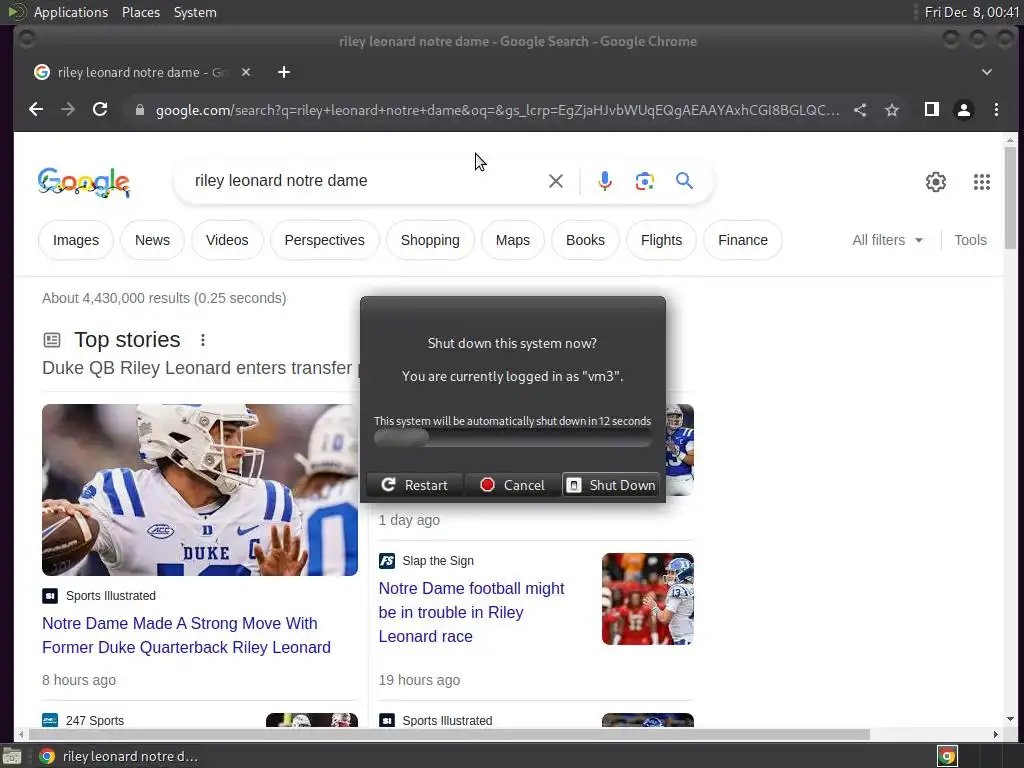This screenshot has height=768, width=1024.
Task: Open Chrome three-dot menu
Action: click(x=996, y=110)
